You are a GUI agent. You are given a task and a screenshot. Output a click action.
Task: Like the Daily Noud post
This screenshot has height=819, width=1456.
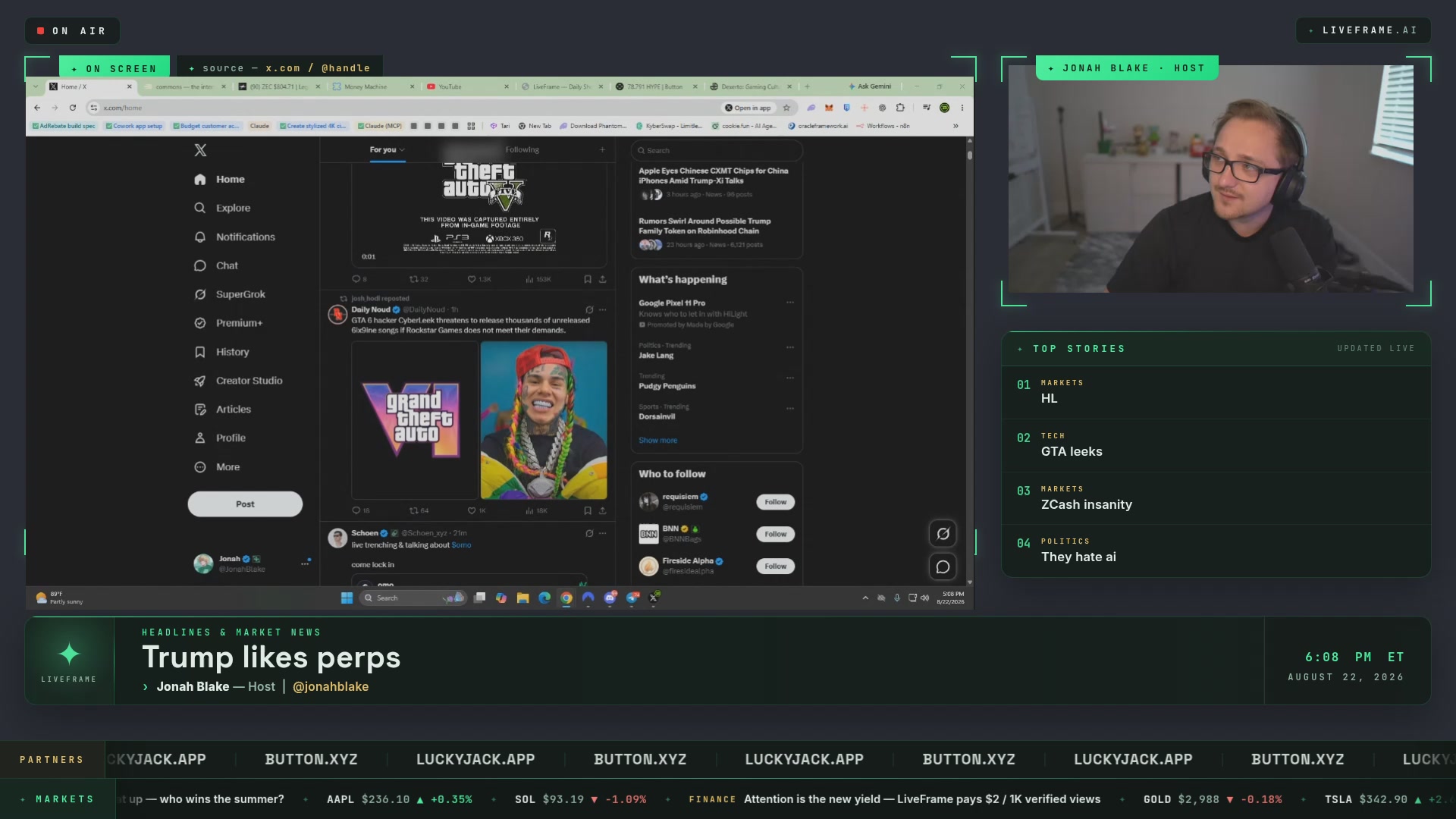(476, 510)
